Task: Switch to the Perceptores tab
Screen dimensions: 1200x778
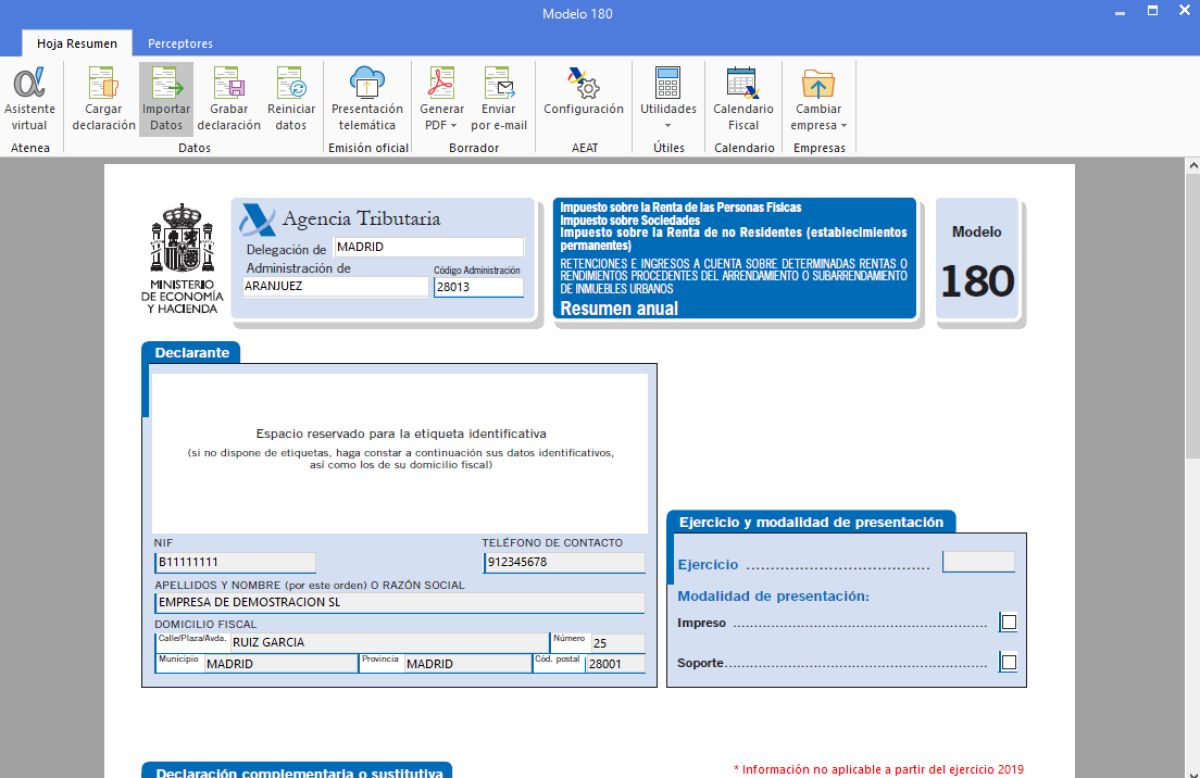Action: pyautogui.click(x=180, y=44)
